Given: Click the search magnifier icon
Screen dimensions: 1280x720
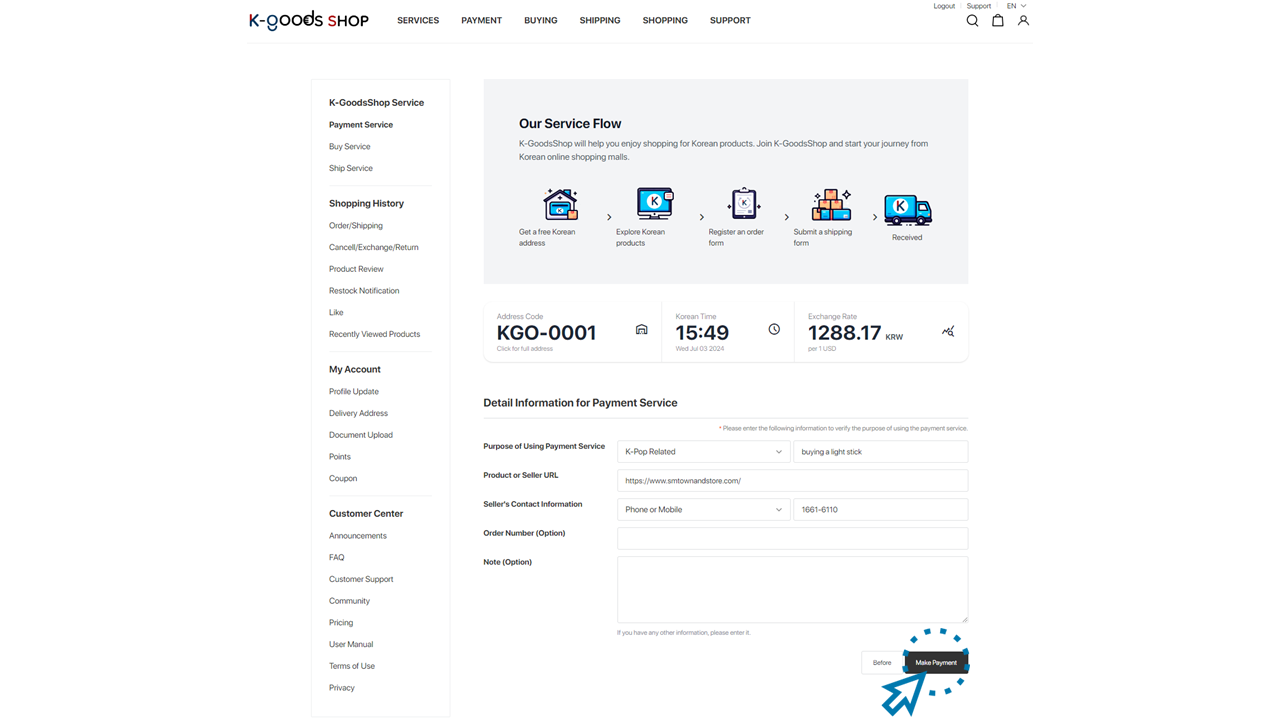Looking at the screenshot, I should [x=972, y=21].
